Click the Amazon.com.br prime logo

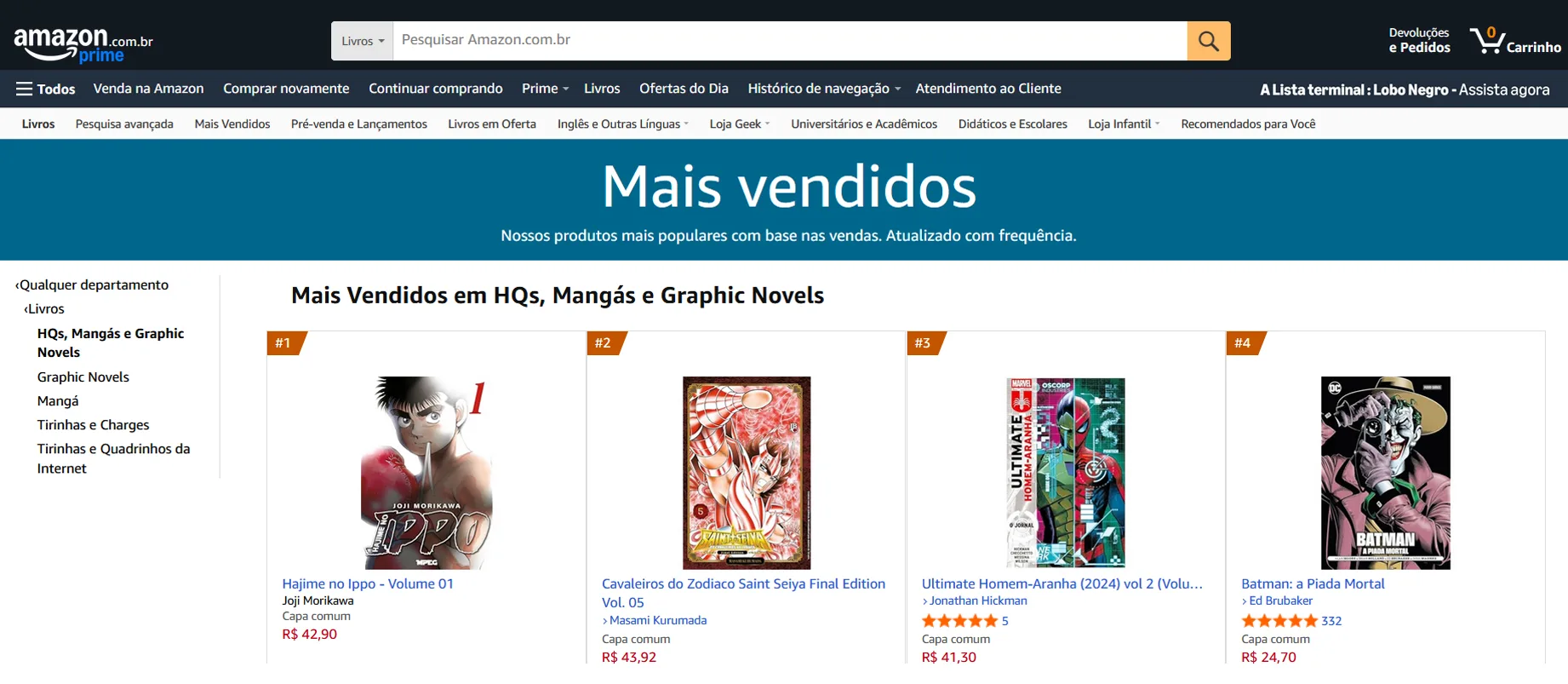pyautogui.click(x=83, y=44)
